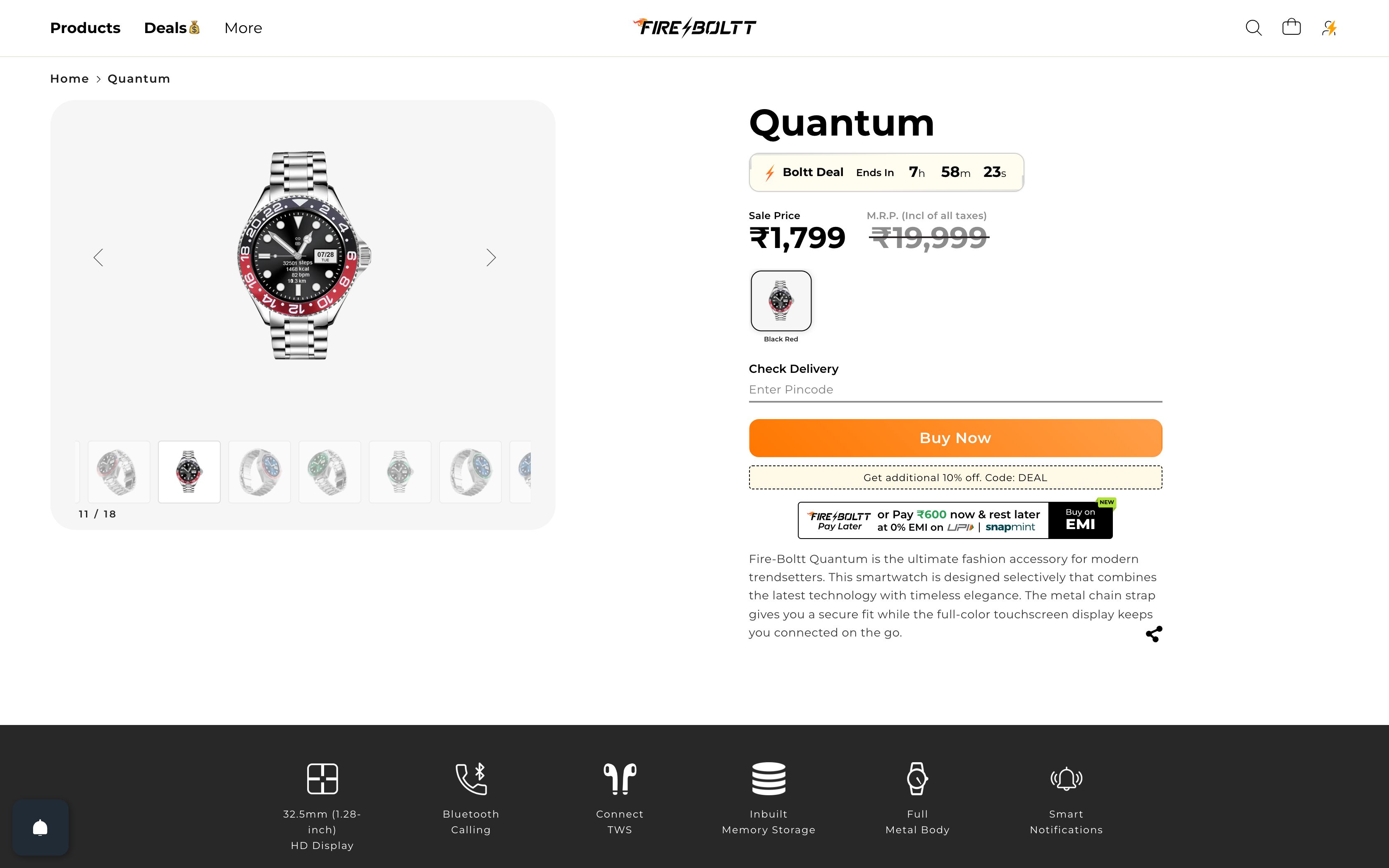1389x868 pixels.
Task: Click the Enter Pincode field
Action: pyautogui.click(x=955, y=390)
